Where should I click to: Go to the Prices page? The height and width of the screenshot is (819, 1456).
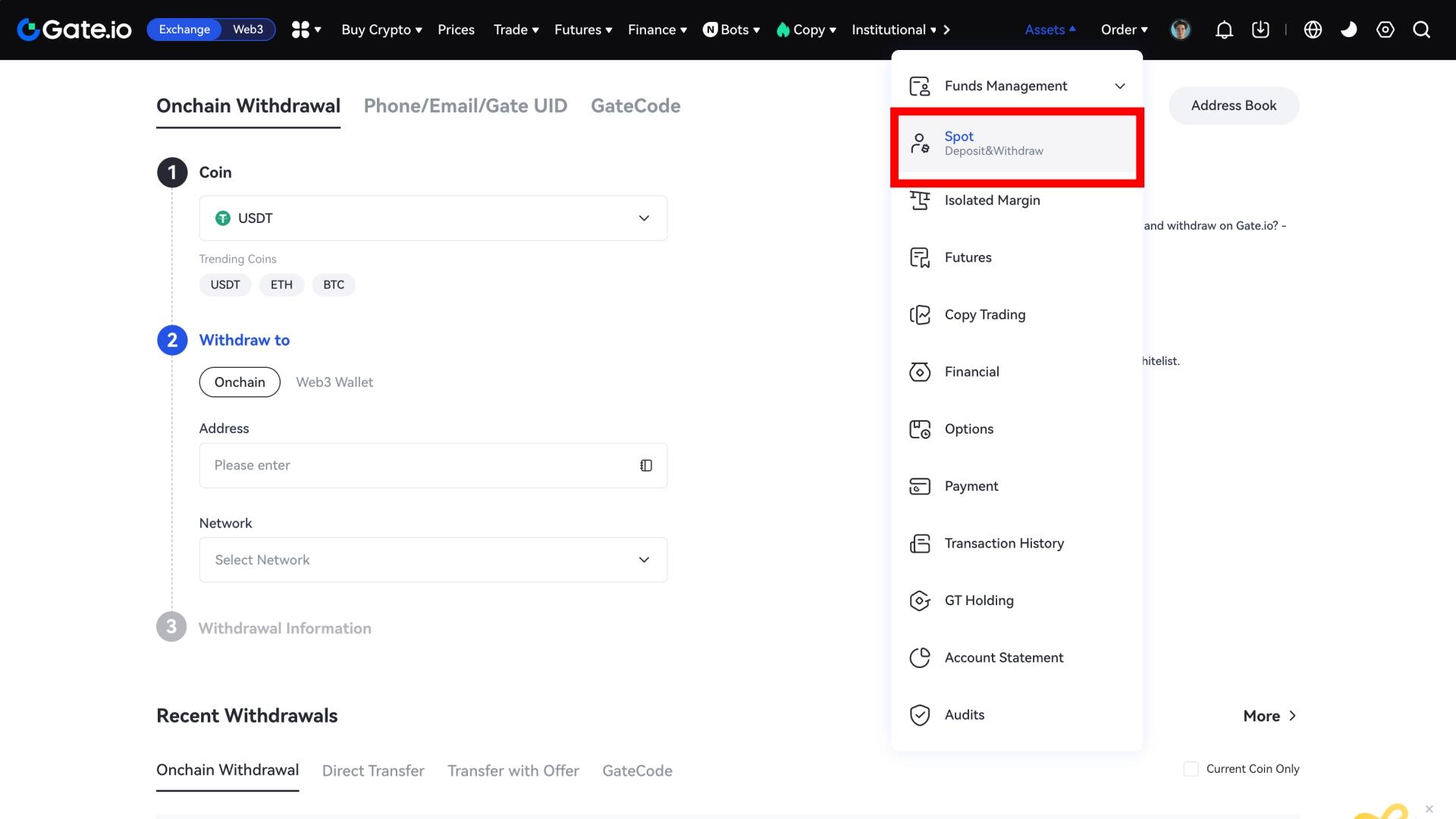(456, 30)
